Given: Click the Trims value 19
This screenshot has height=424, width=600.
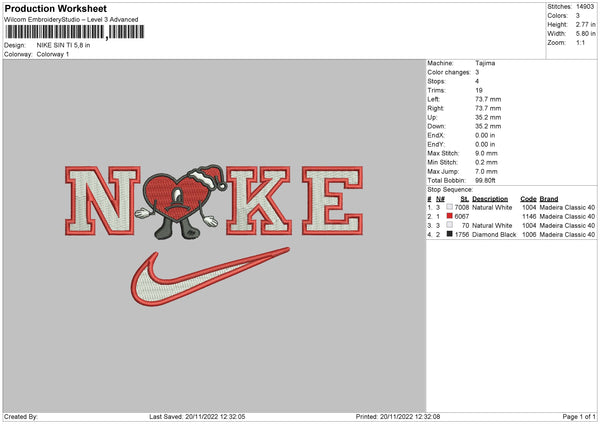Looking at the screenshot, I should [x=479, y=90].
